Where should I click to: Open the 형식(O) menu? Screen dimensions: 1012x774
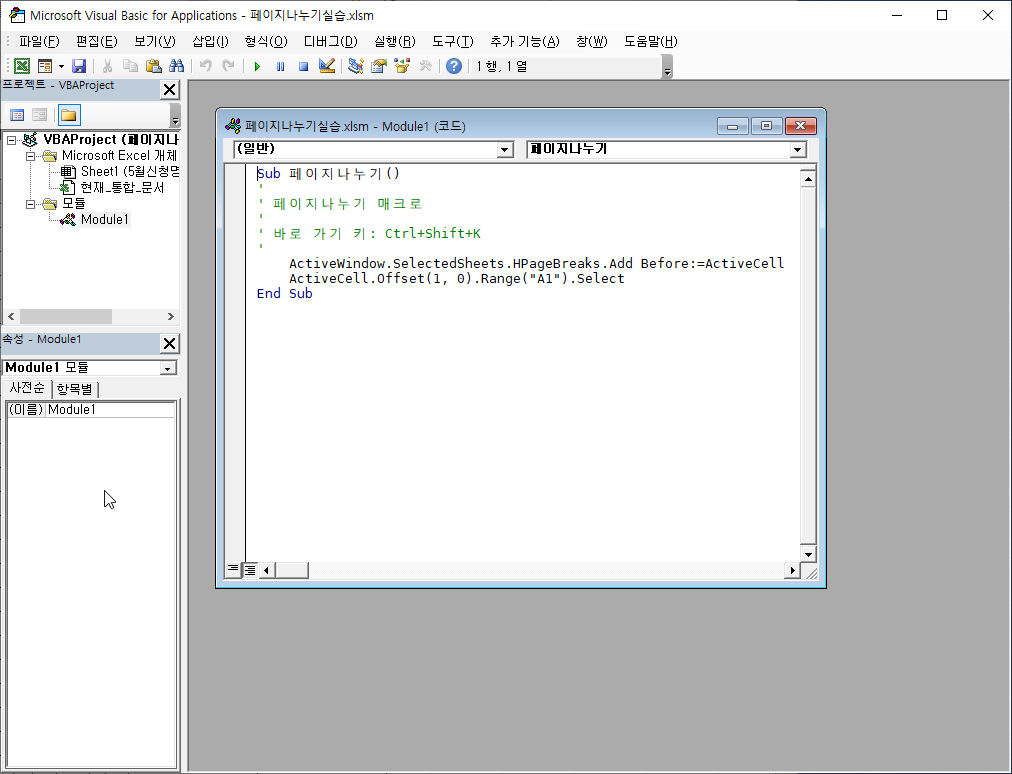[x=266, y=41]
